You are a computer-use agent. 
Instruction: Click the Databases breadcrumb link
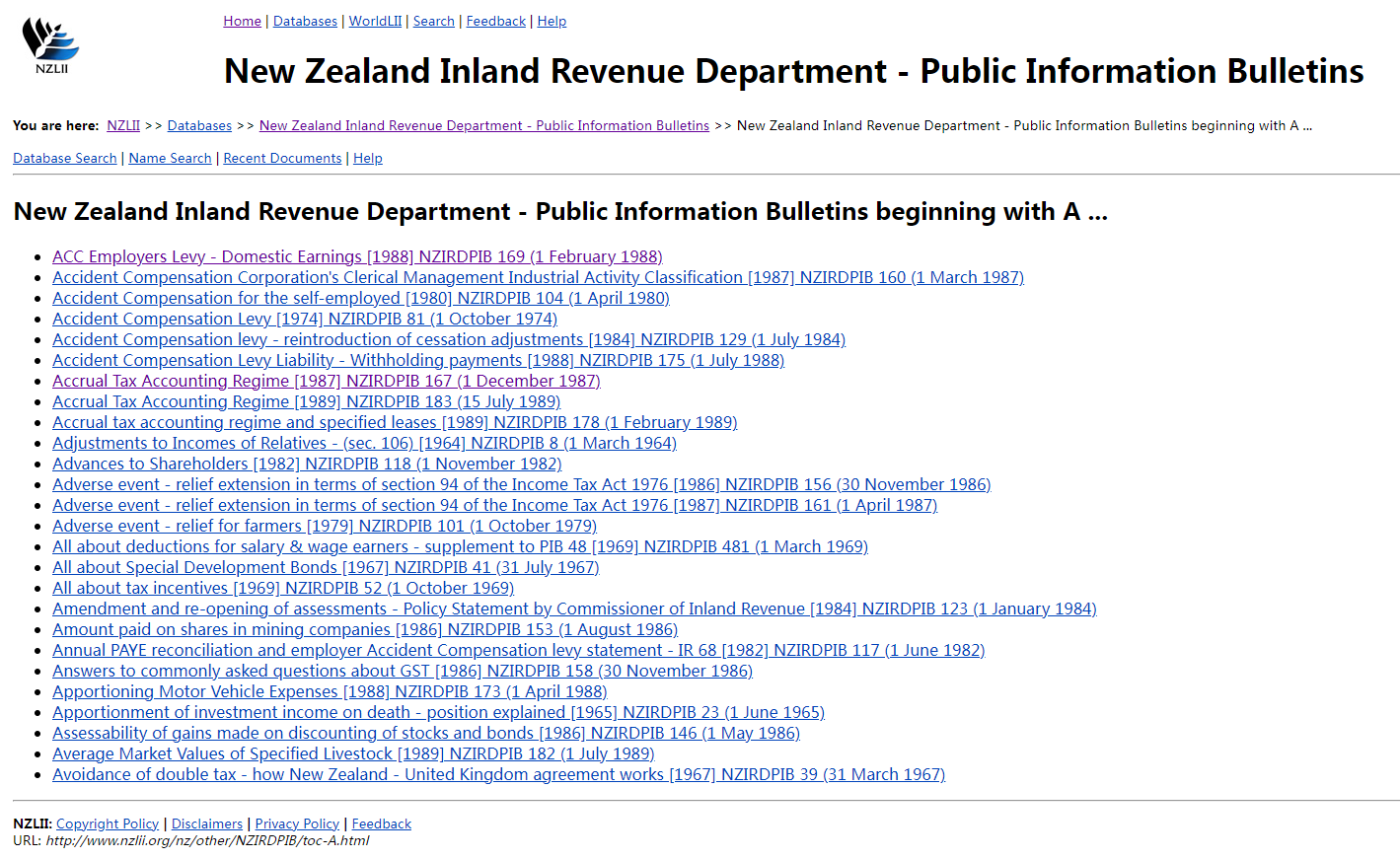[199, 125]
